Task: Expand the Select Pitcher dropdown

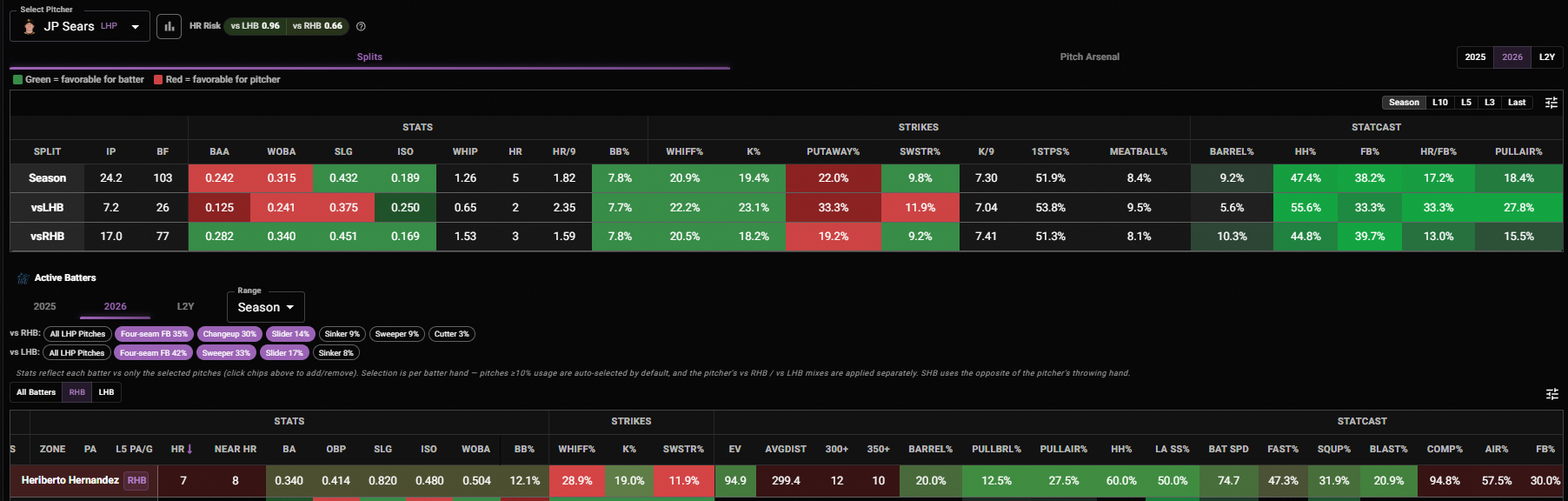Action: click(x=80, y=26)
